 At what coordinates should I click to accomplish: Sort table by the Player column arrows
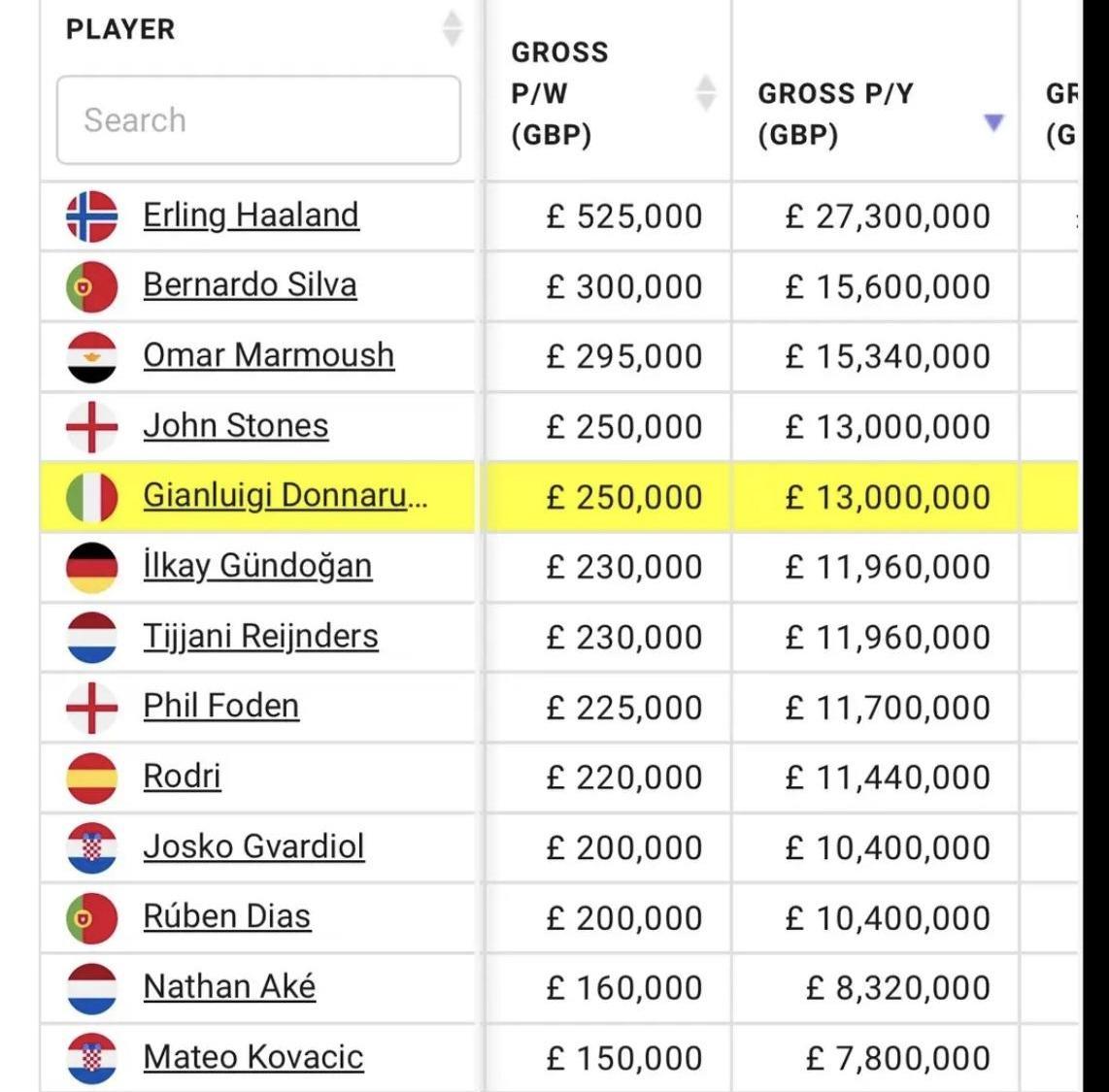tap(452, 28)
